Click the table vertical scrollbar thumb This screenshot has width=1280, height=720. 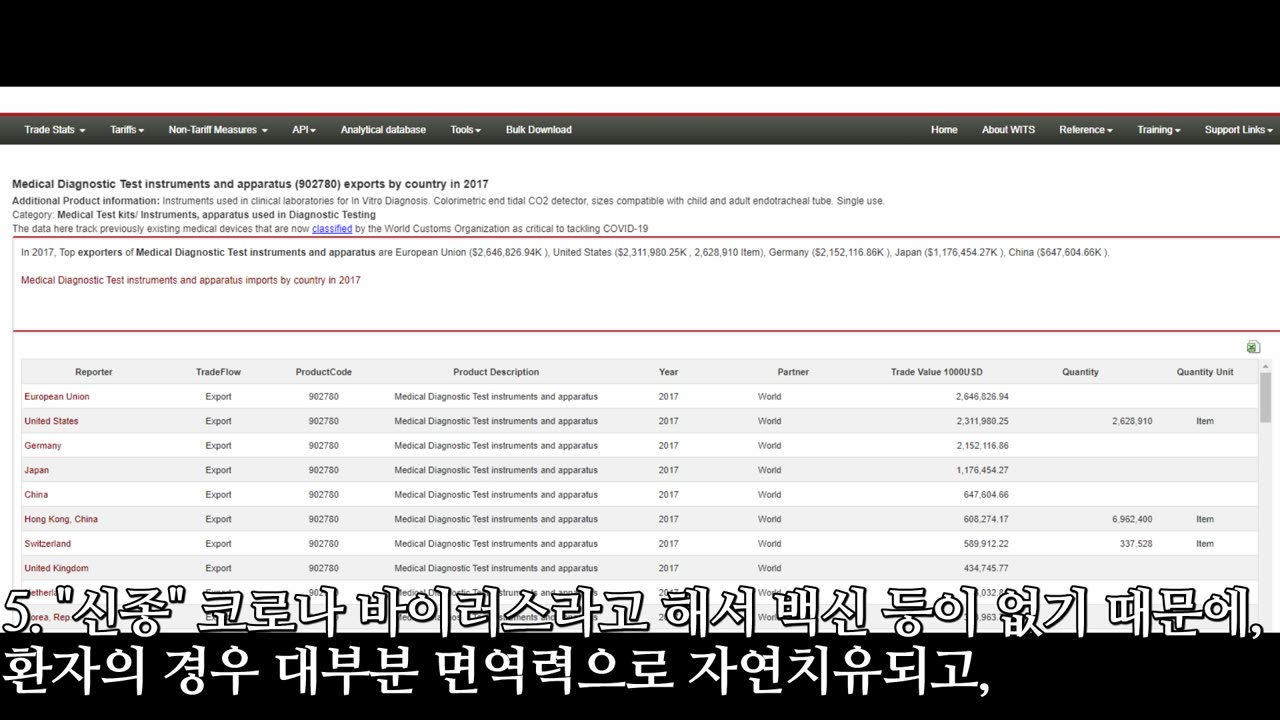tap(1266, 398)
